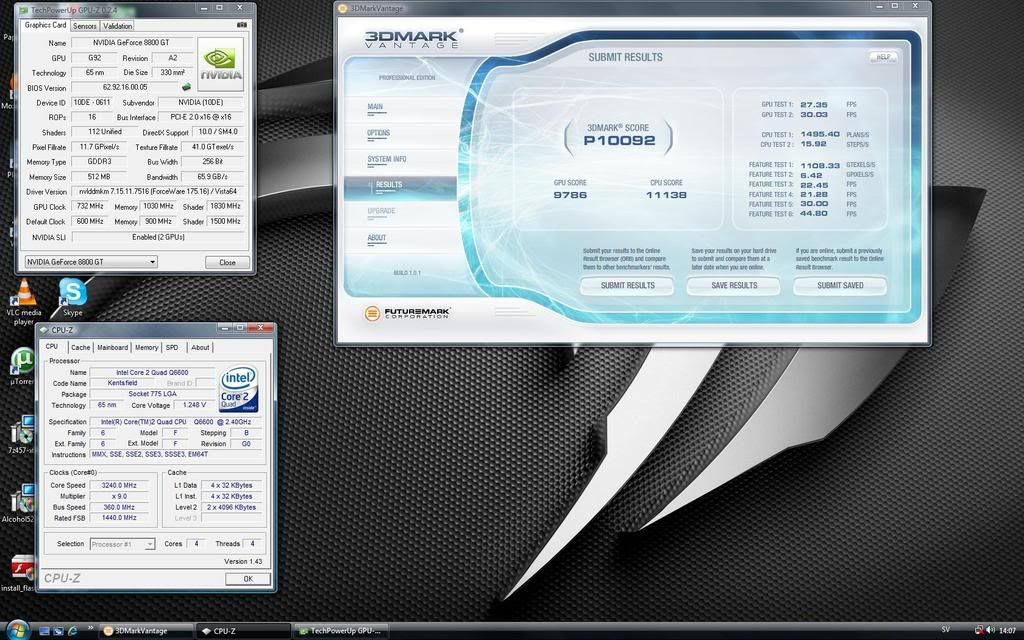Click the Futuremark Corporation logo
This screenshot has height=640, width=1024.
coord(407,313)
